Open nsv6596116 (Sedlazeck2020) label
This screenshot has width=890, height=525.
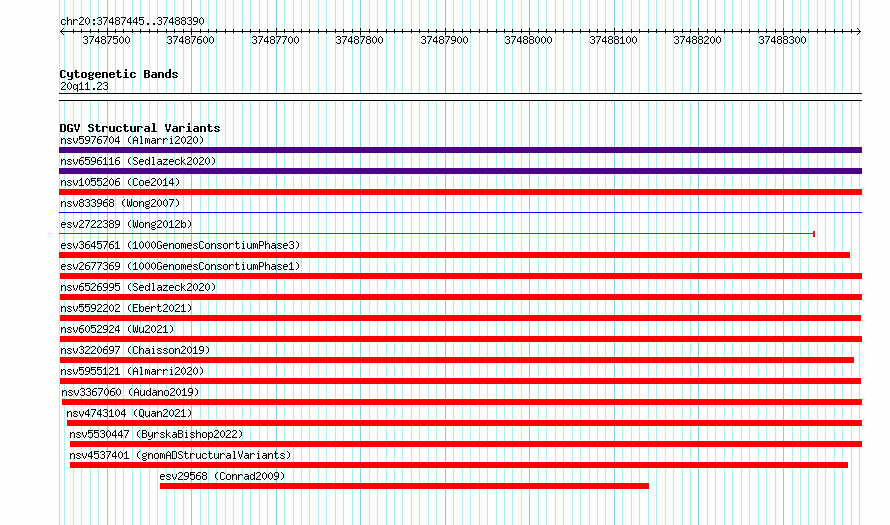pyautogui.click(x=138, y=161)
